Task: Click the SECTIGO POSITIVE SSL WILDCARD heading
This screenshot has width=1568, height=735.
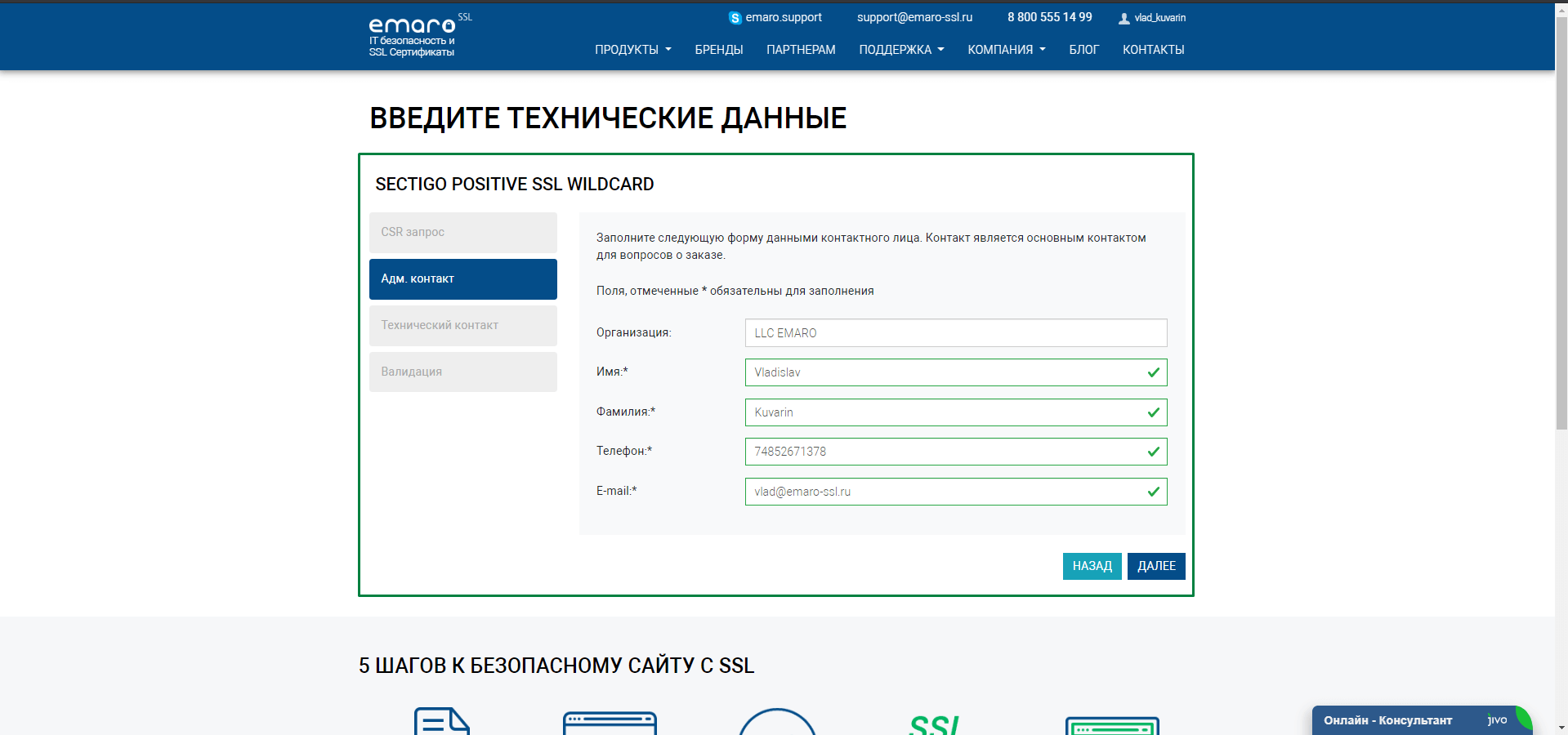Action: coord(515,185)
